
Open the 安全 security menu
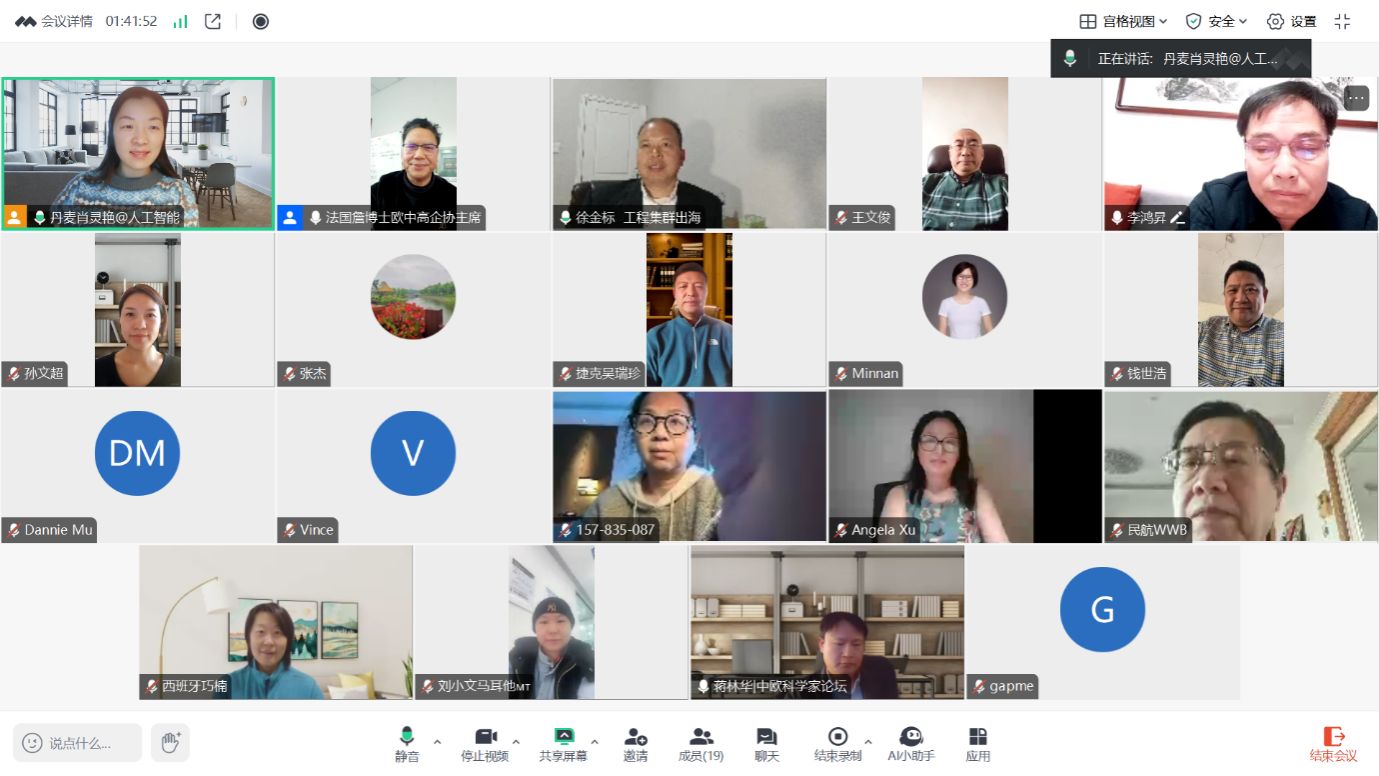click(1216, 21)
